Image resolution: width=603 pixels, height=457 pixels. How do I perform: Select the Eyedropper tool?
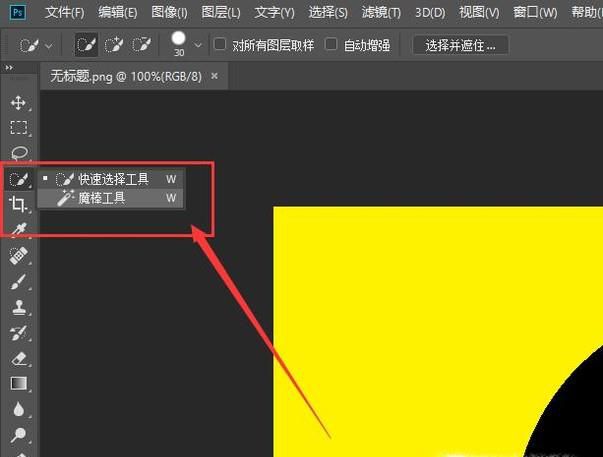[x=19, y=229]
